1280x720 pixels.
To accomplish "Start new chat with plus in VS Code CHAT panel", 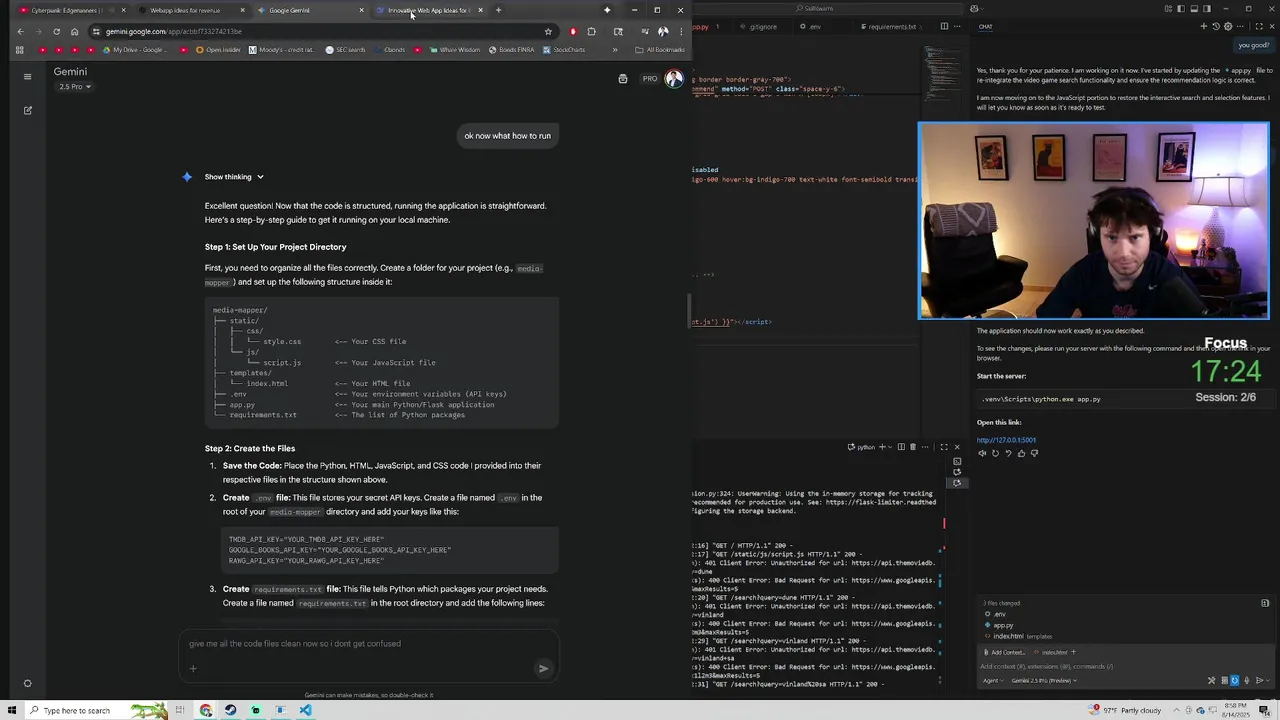I will click(1203, 27).
